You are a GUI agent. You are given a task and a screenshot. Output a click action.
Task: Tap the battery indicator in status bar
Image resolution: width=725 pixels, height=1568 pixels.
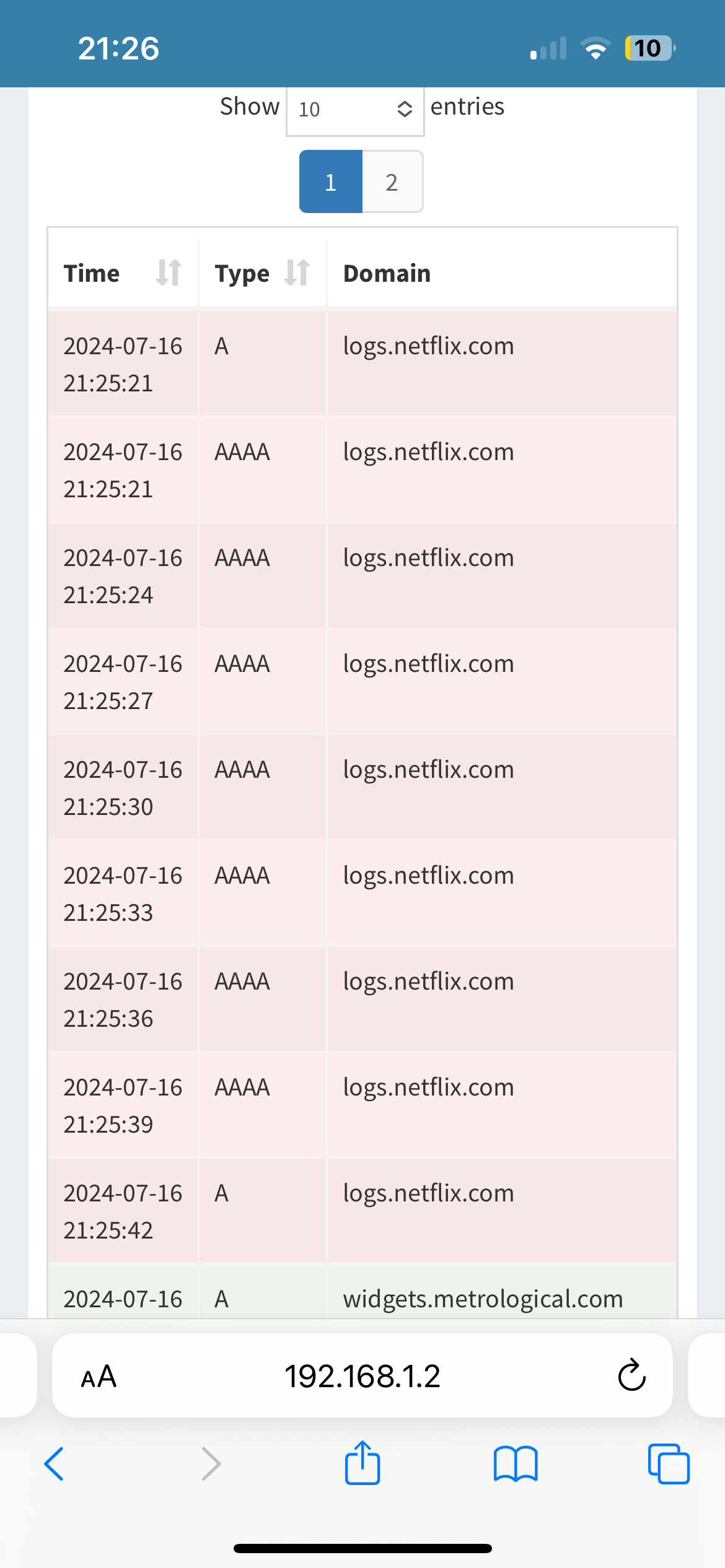tap(650, 48)
